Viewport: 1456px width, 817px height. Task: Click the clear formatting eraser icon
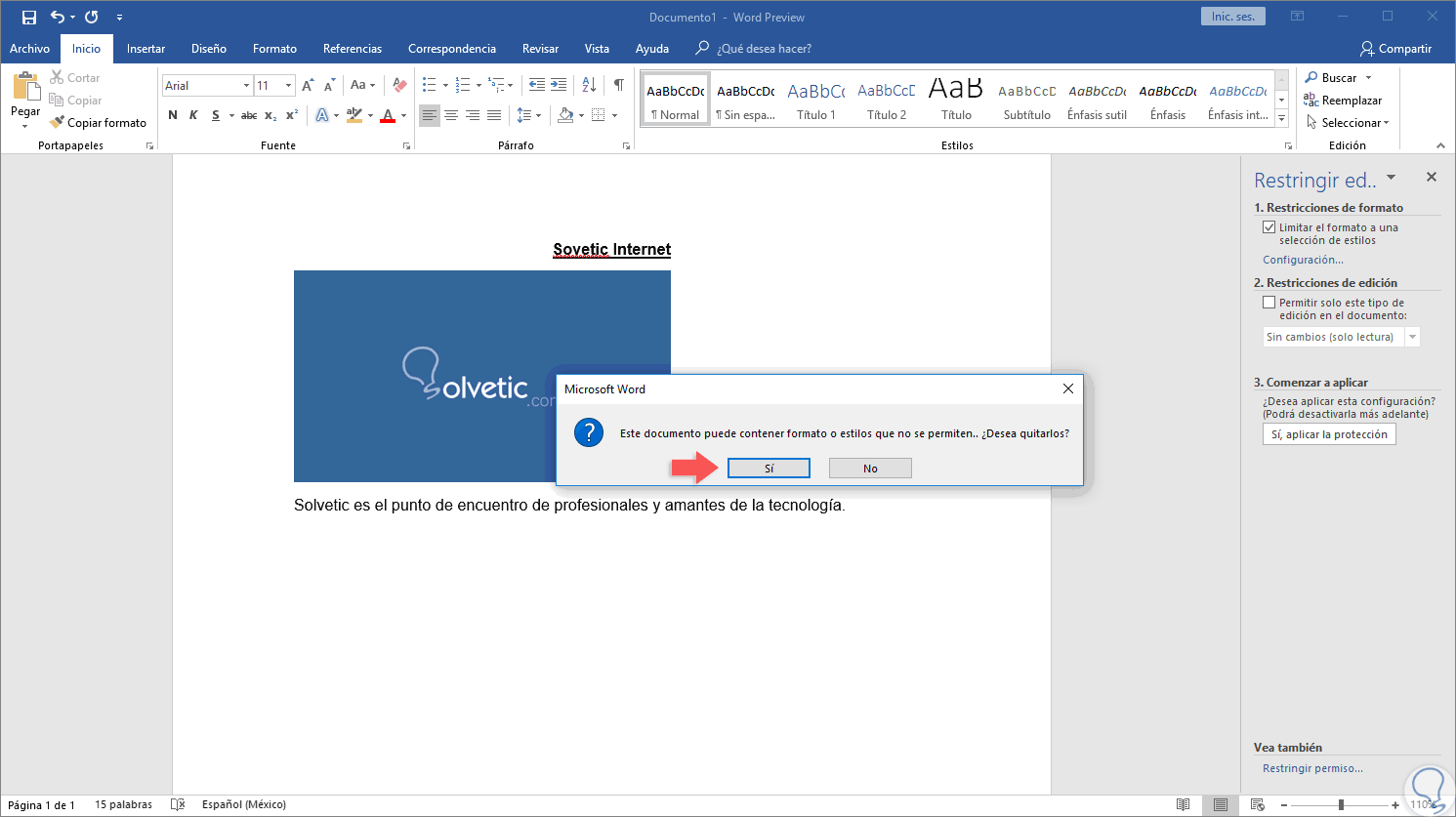398,85
